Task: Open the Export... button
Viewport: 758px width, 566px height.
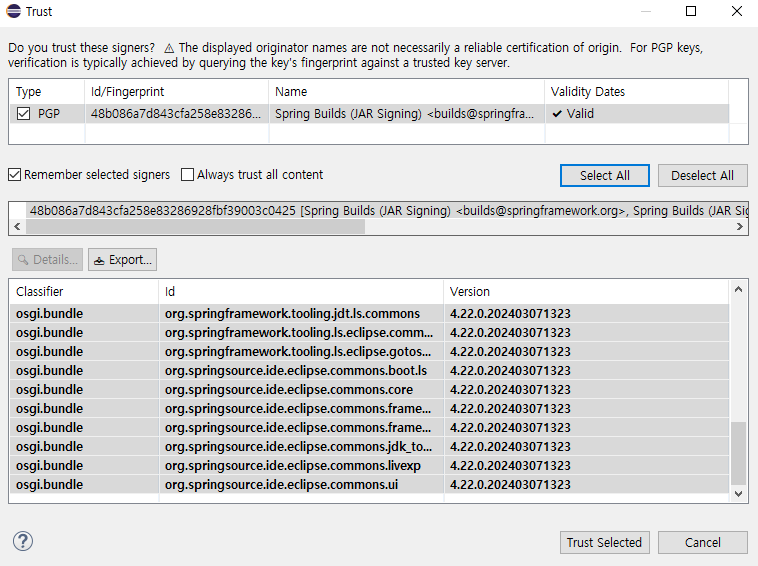Action: (x=122, y=260)
